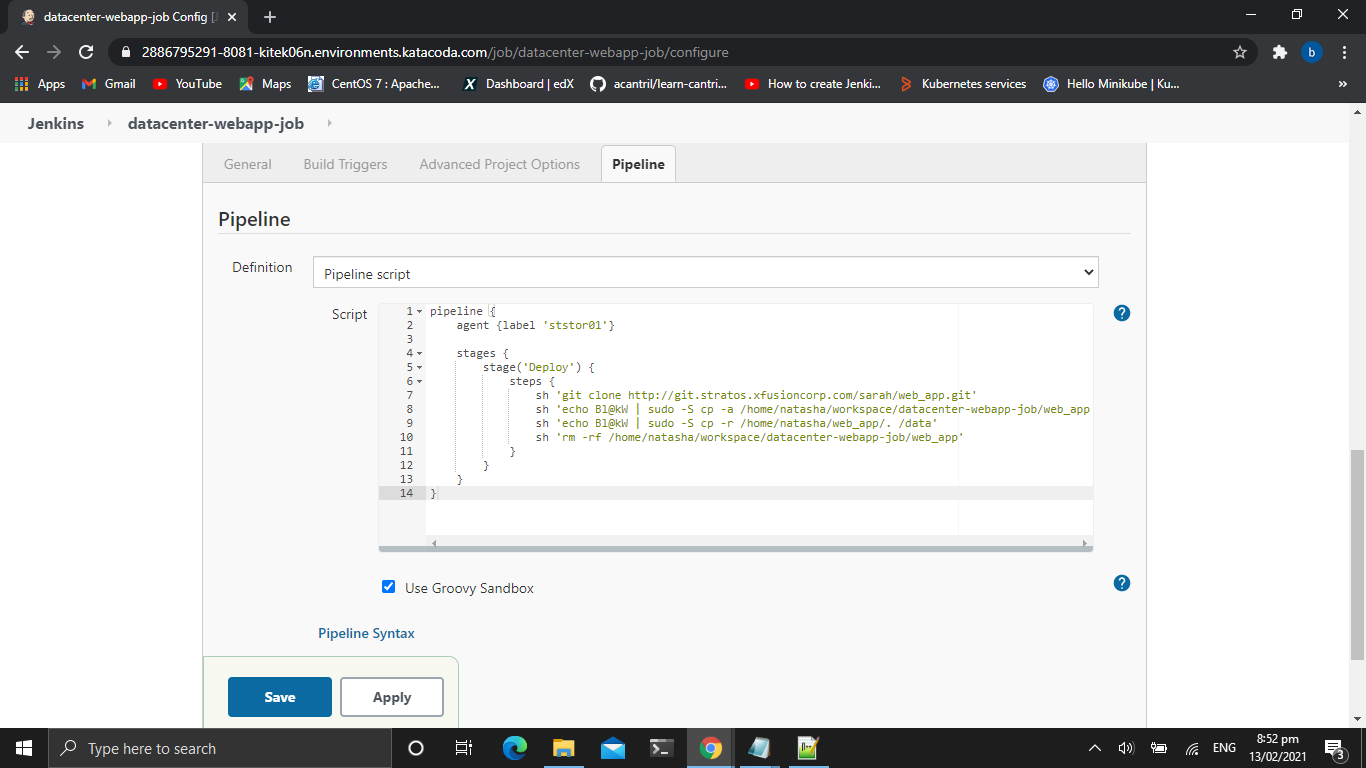Open the YouTube bookmark

pyautogui.click(x=187, y=84)
